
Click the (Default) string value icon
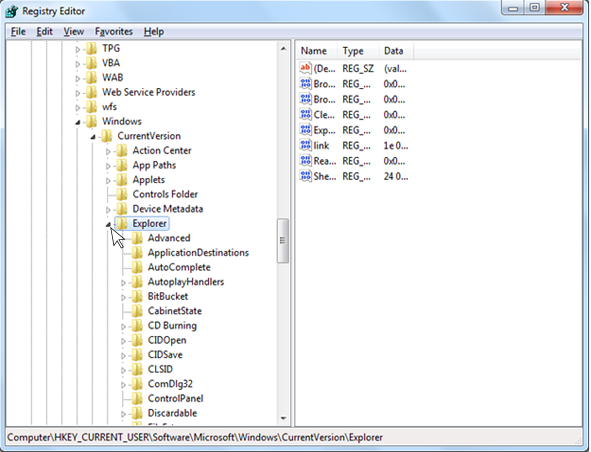(x=305, y=68)
